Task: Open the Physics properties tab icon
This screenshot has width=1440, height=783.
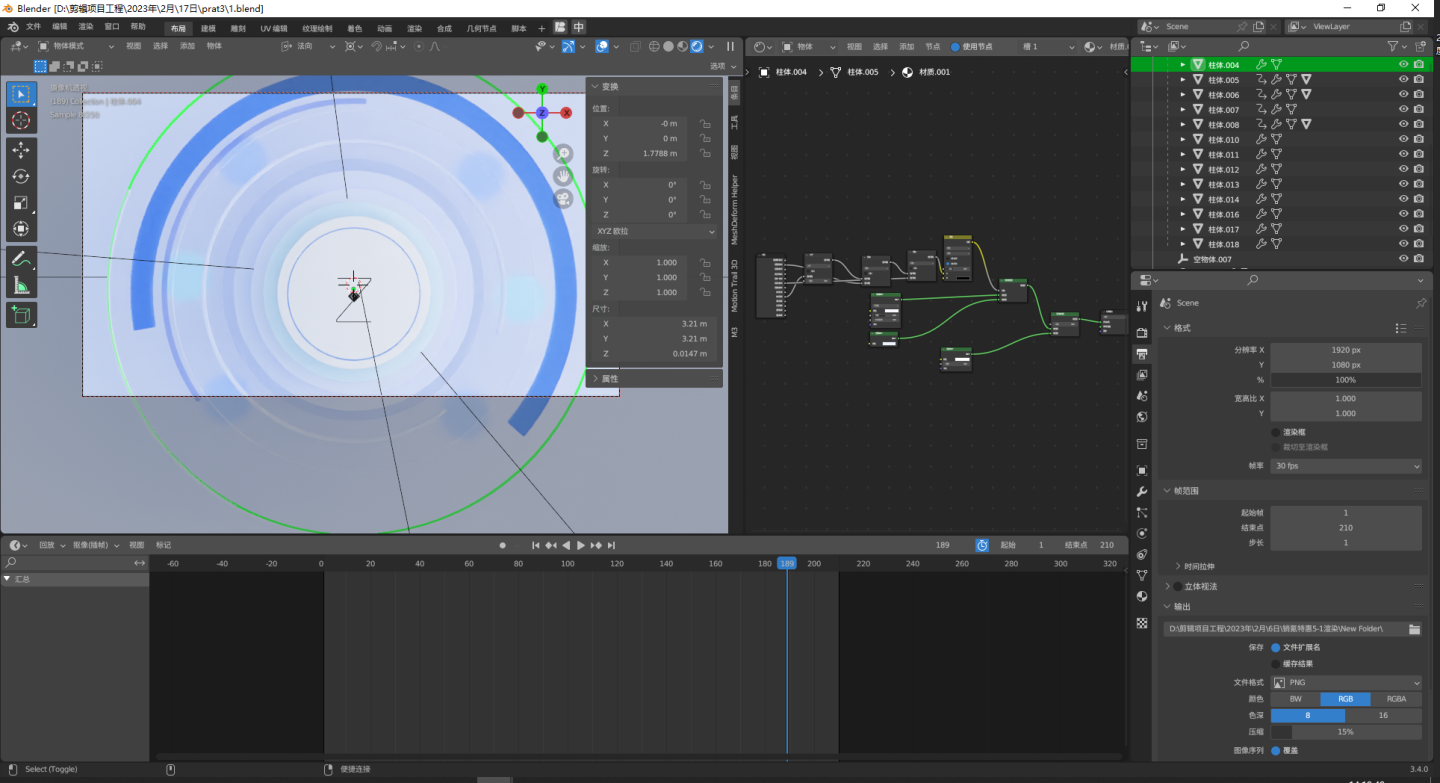Action: coord(1143,533)
